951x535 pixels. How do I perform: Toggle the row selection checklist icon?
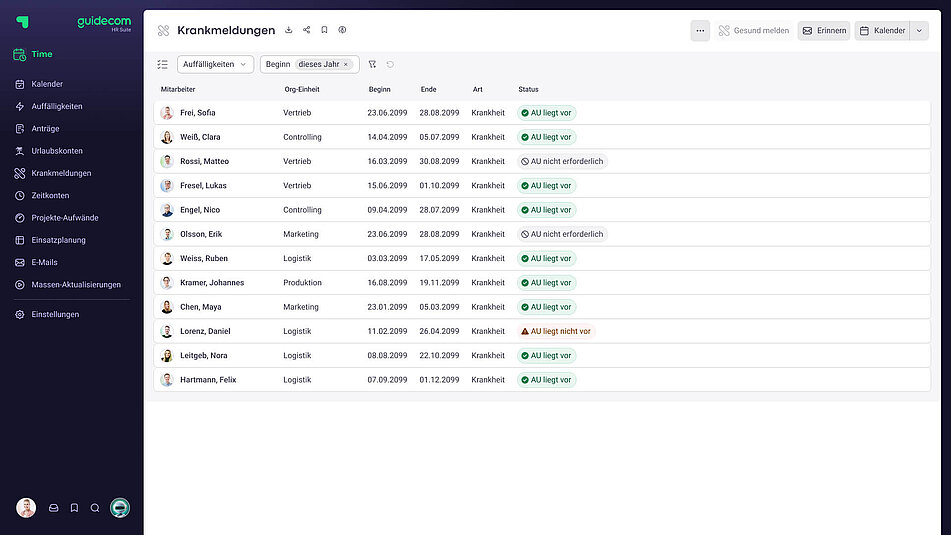click(163, 64)
